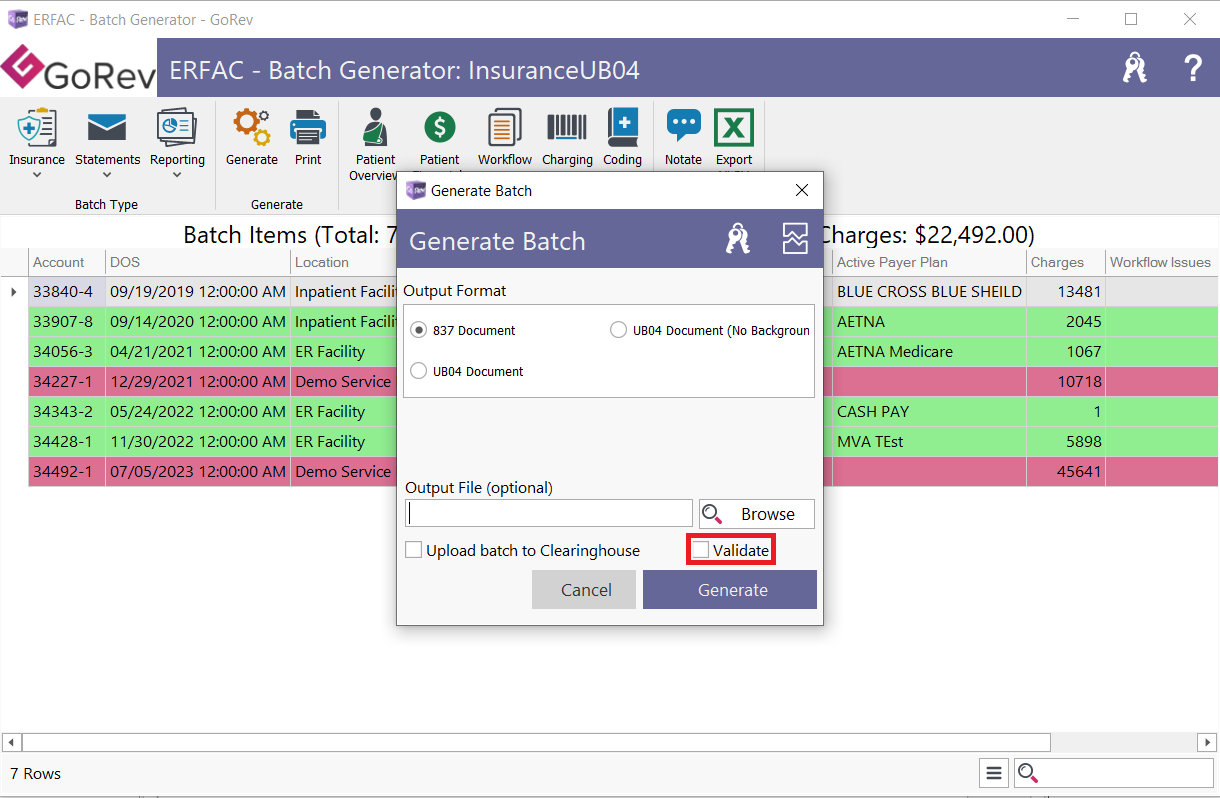Expand the Insurance dropdown chevron
1220x798 pixels.
[37, 175]
